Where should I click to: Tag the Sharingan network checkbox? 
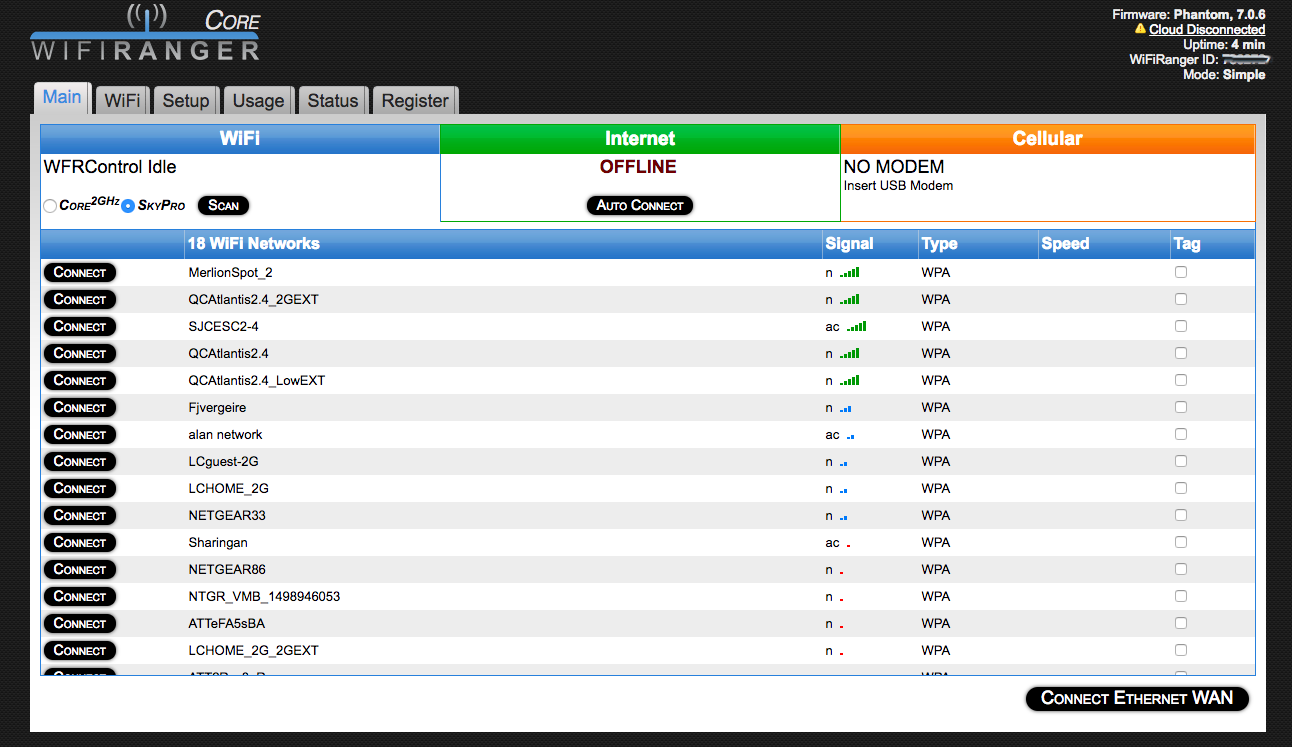pos(1181,542)
